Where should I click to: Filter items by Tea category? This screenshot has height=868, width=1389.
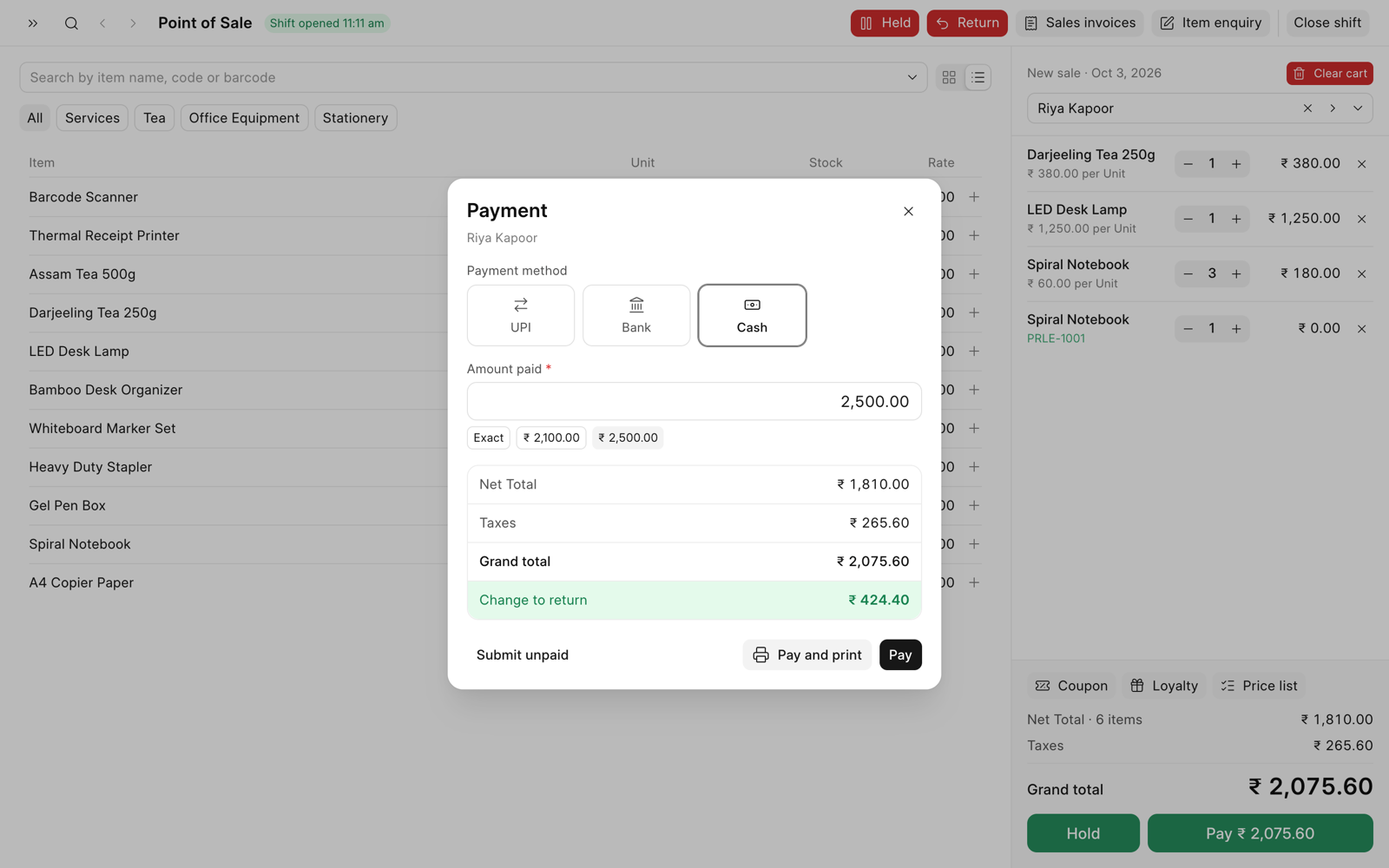(x=155, y=118)
